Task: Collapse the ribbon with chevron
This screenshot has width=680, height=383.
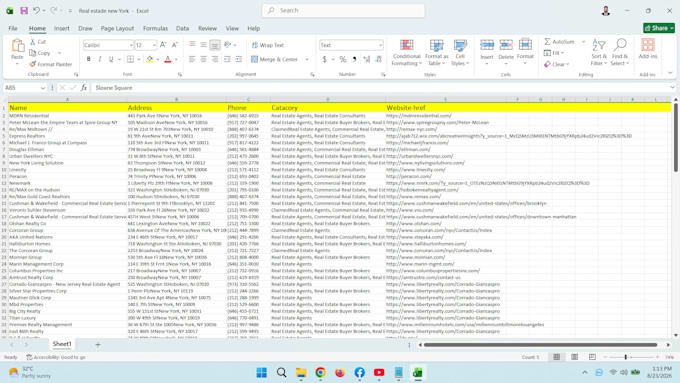Action: click(670, 73)
